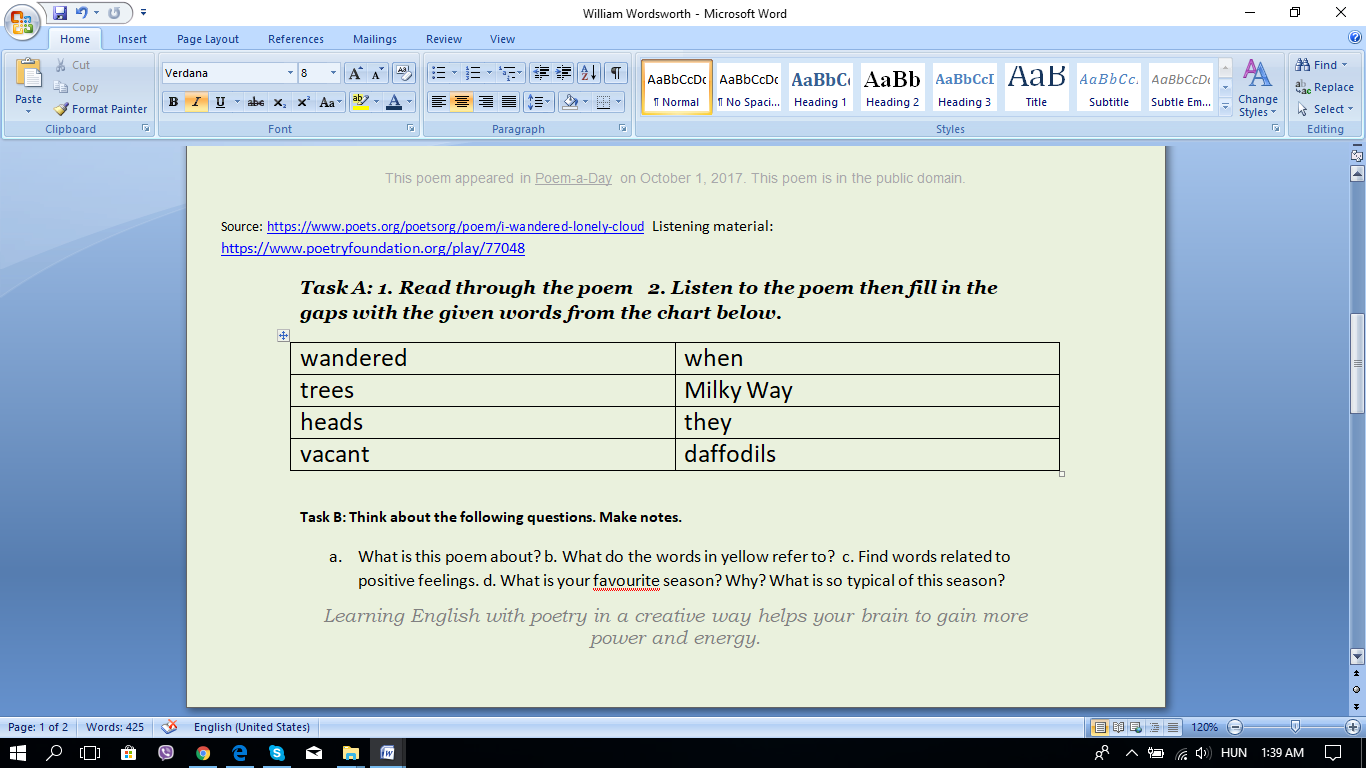Open the View ribbon tab
This screenshot has height=768, width=1366.
(502, 39)
